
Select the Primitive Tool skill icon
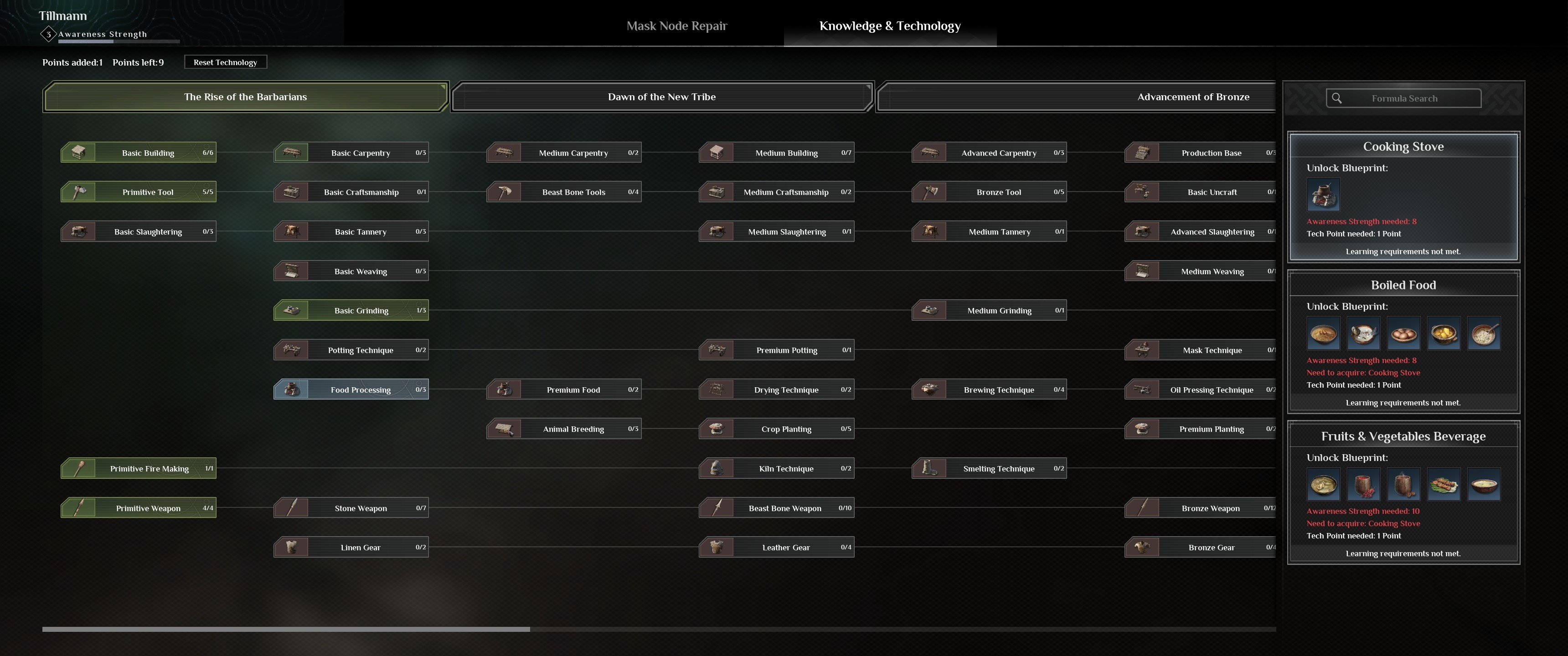(78, 192)
